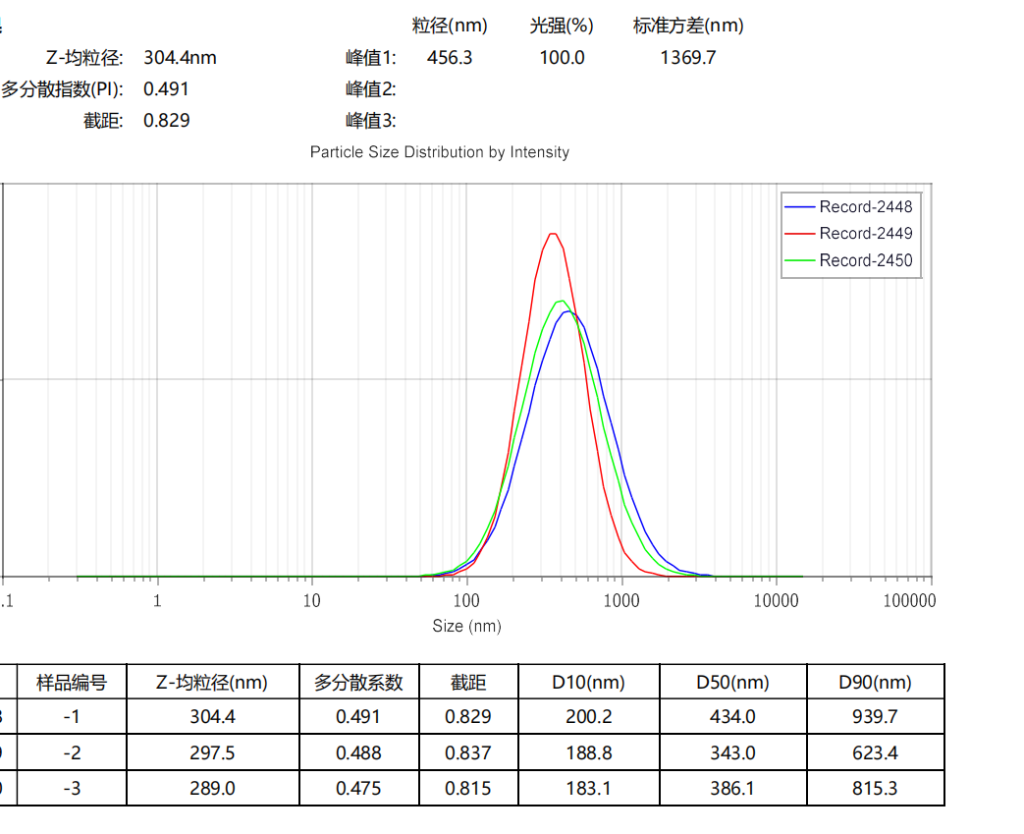Click the 样品编号 column header
The image size is (1024, 834).
71,682
